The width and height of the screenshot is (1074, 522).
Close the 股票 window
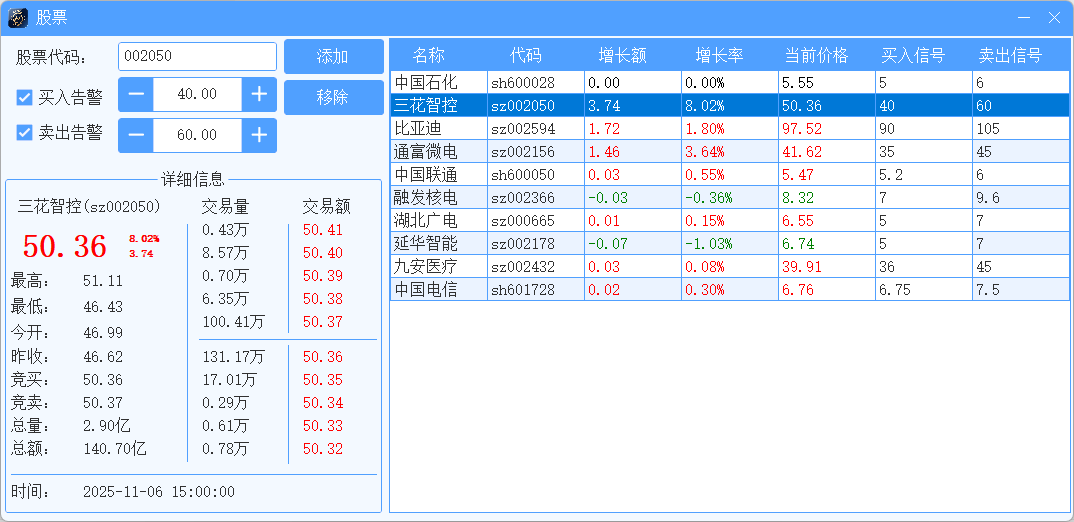[x=1054, y=18]
